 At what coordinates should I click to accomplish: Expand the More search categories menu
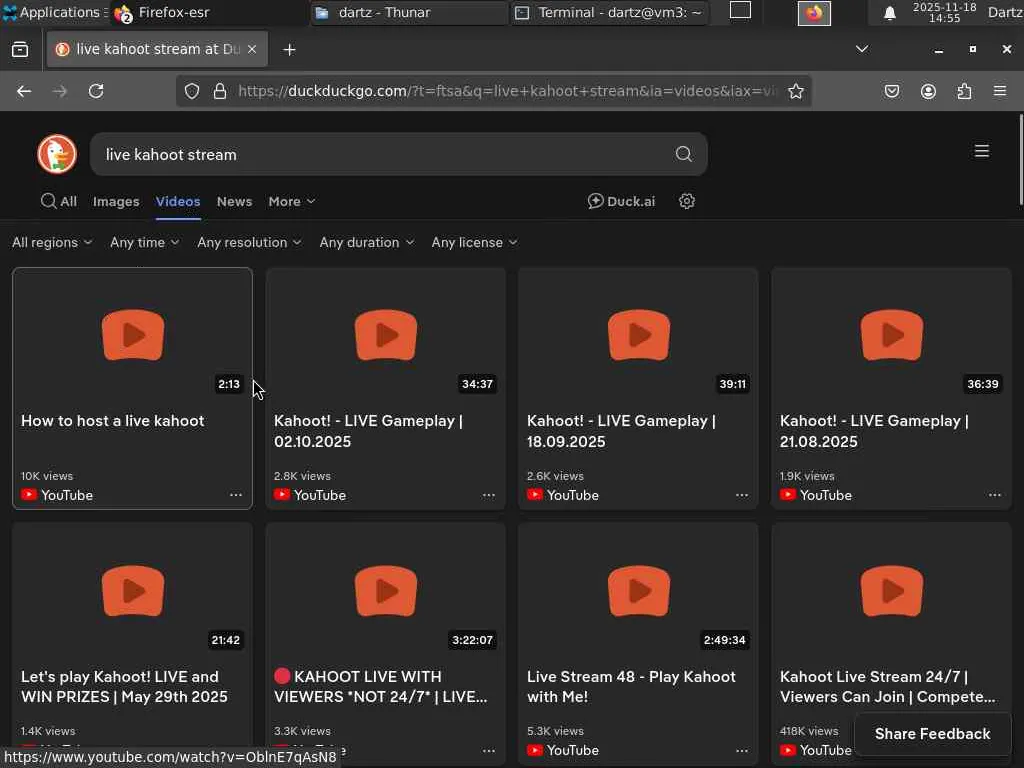[292, 202]
